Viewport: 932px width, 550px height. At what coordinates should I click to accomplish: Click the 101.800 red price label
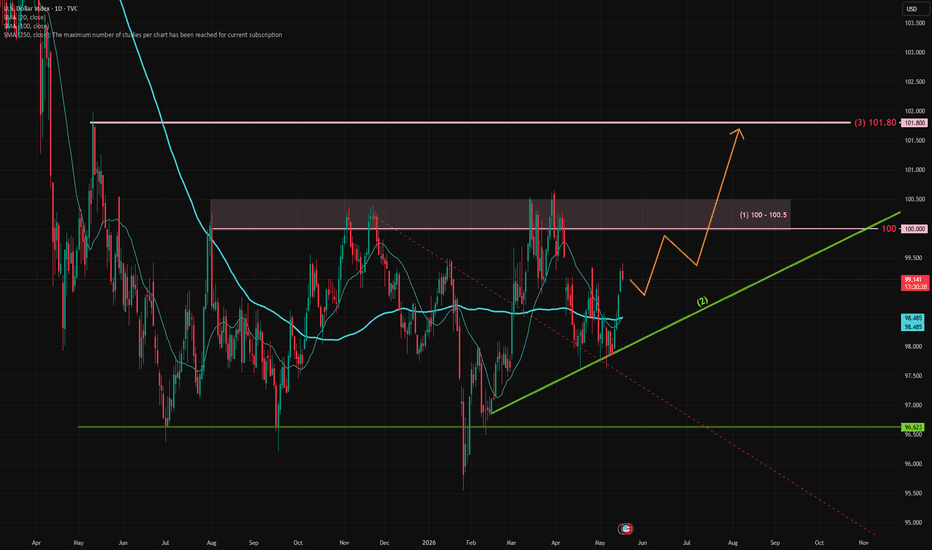(x=914, y=123)
